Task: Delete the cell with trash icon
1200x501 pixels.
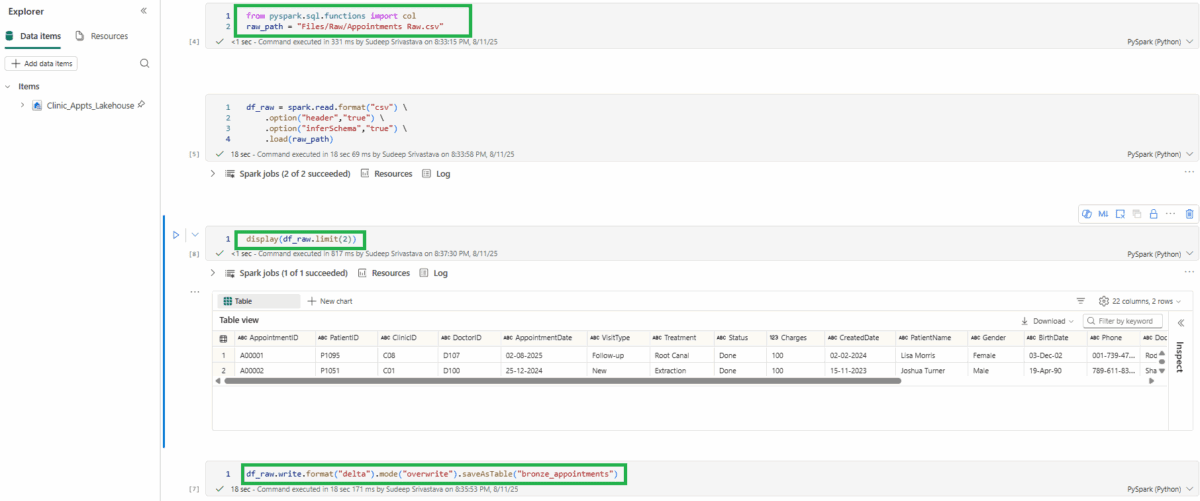Action: (1189, 213)
